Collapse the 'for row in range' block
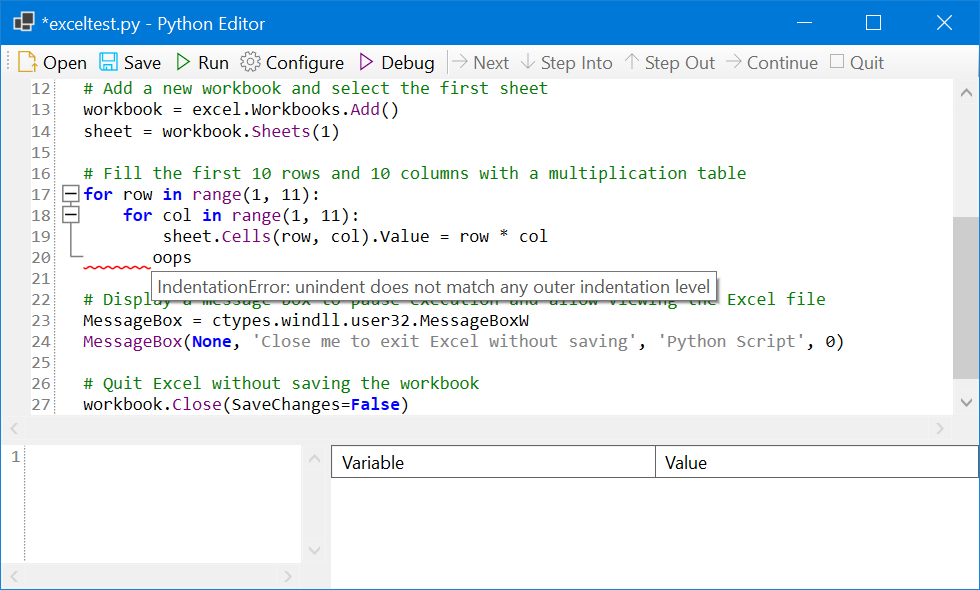The height and width of the screenshot is (590, 980). point(71,194)
